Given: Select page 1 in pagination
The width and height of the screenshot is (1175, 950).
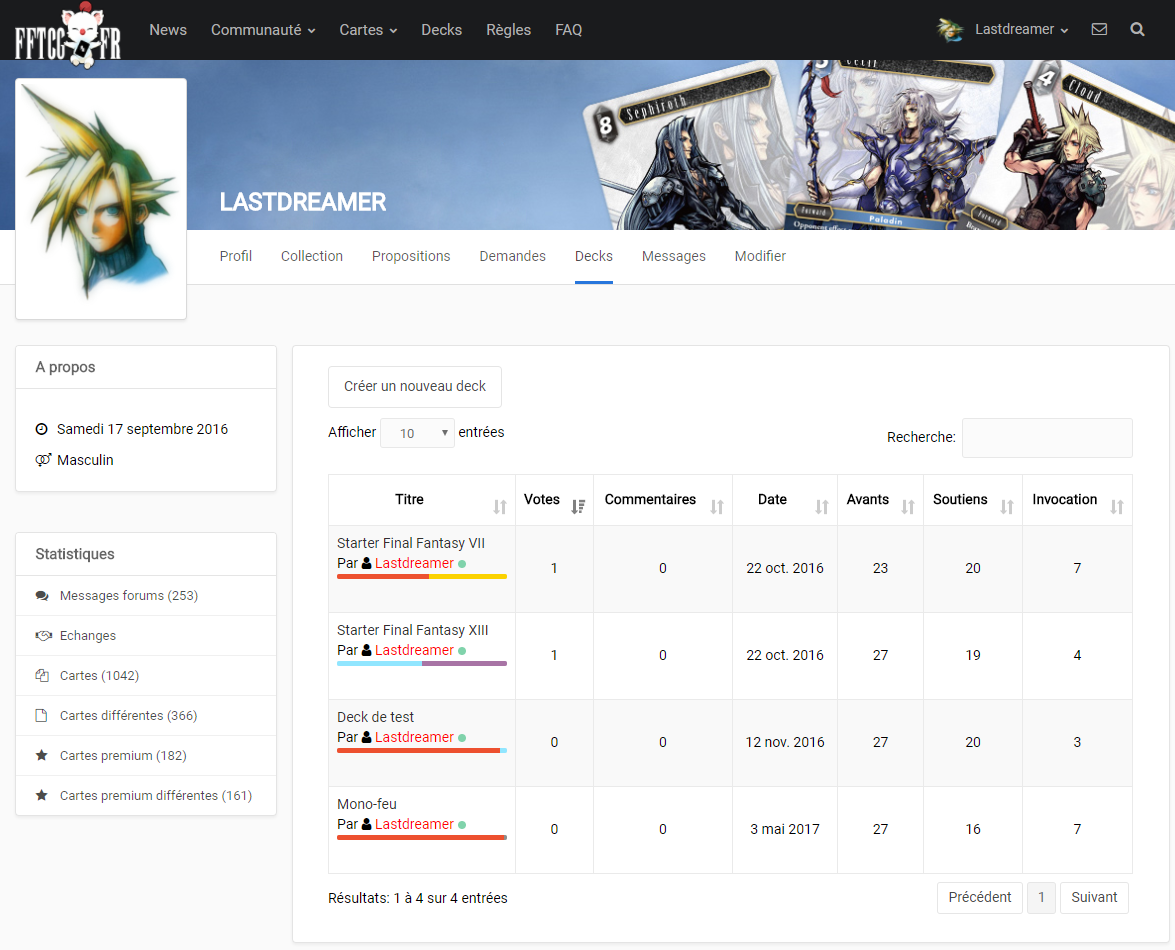Looking at the screenshot, I should pos(1041,898).
